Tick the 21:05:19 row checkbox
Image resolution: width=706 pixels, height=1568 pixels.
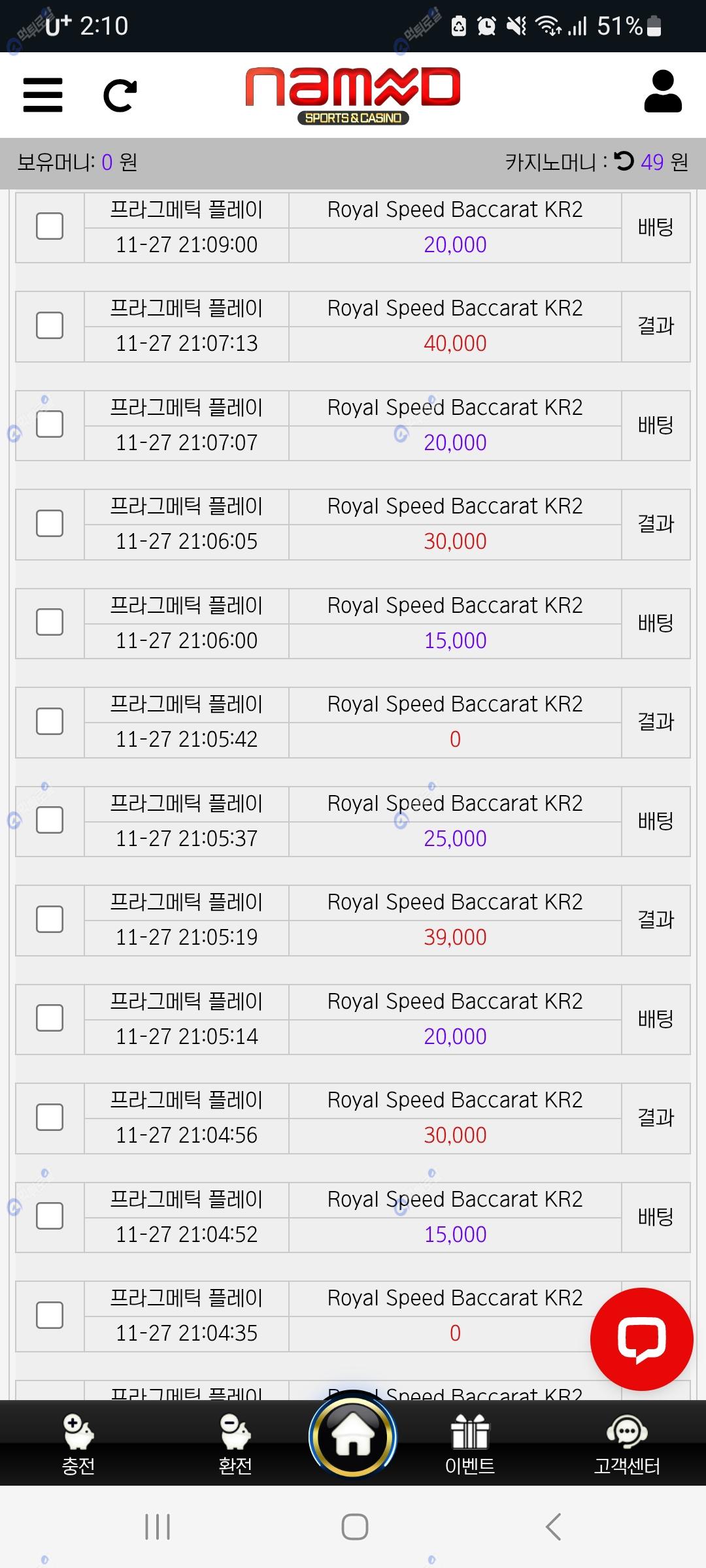[50, 919]
